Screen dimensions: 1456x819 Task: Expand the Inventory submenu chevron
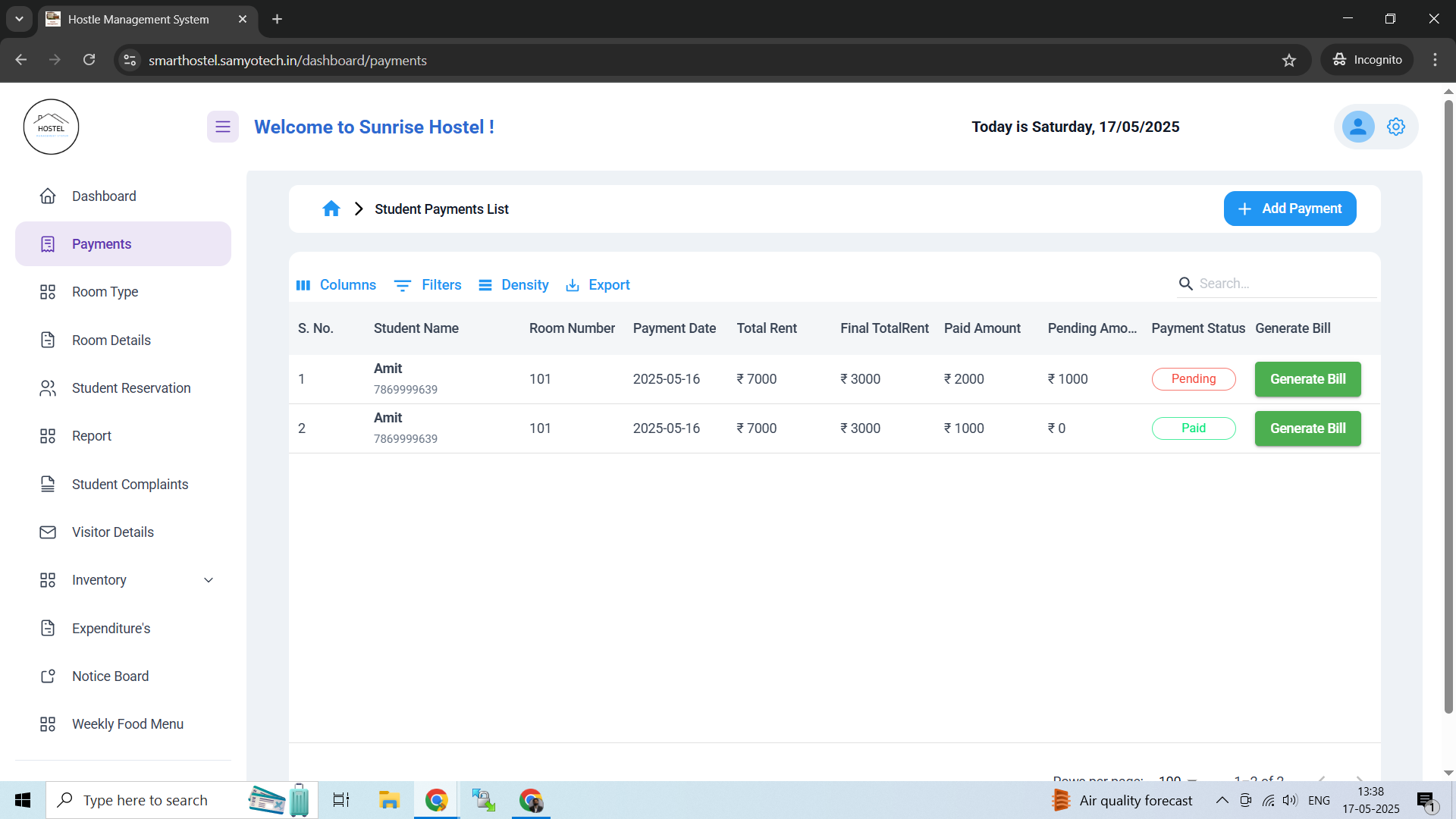pos(208,579)
